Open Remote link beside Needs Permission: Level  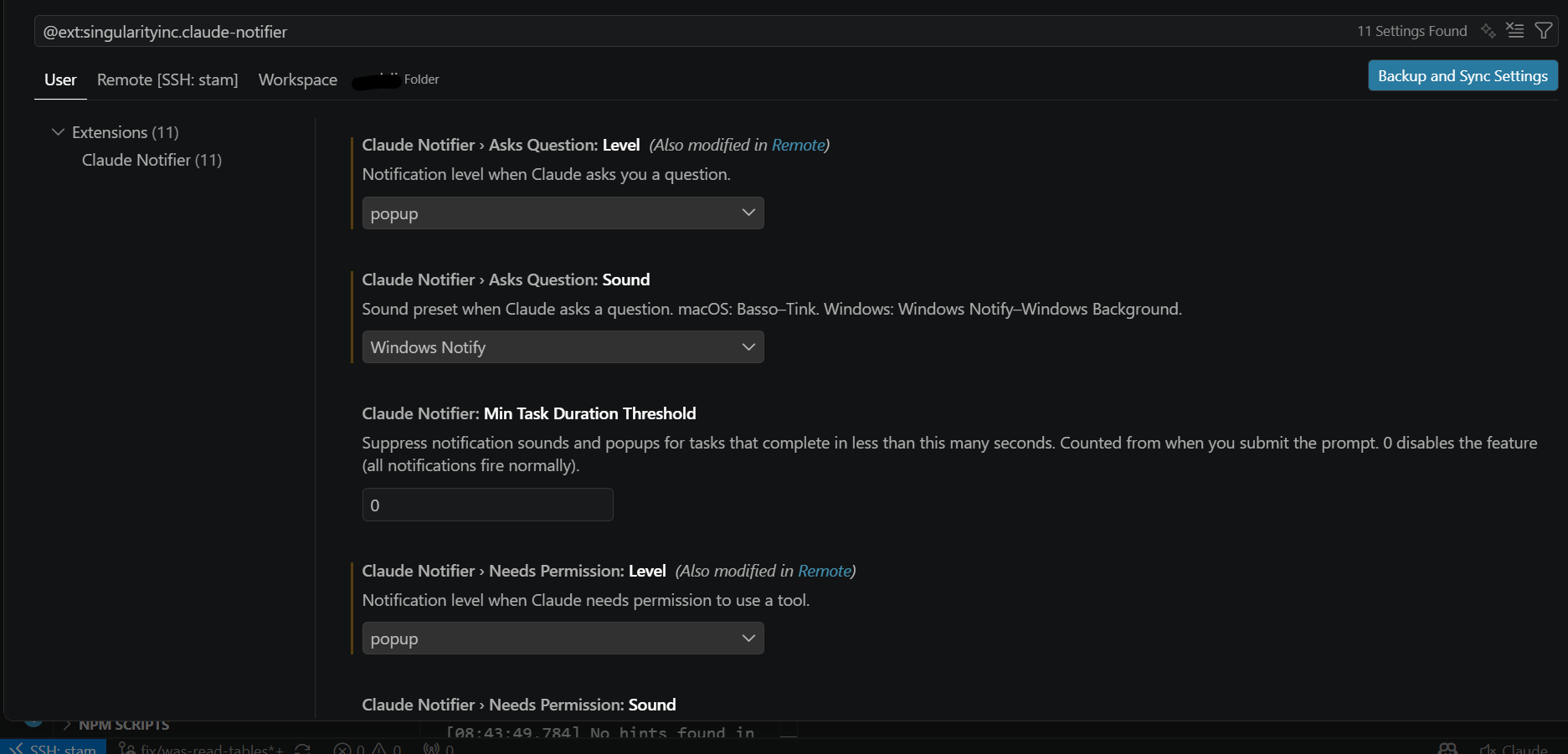click(x=824, y=571)
